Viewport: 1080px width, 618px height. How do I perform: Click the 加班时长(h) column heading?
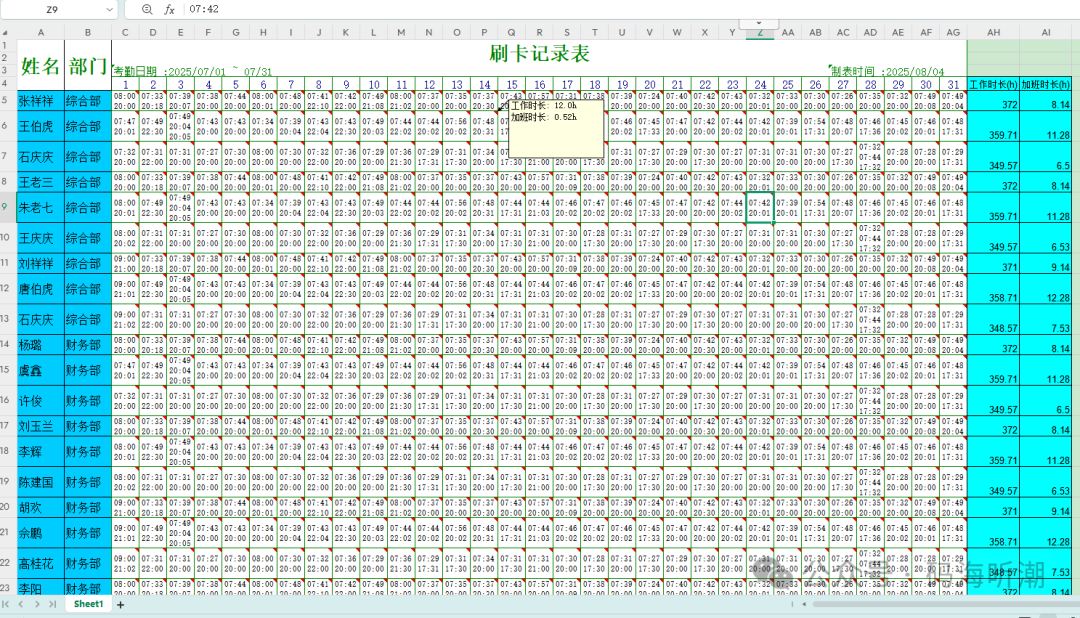coord(1046,84)
